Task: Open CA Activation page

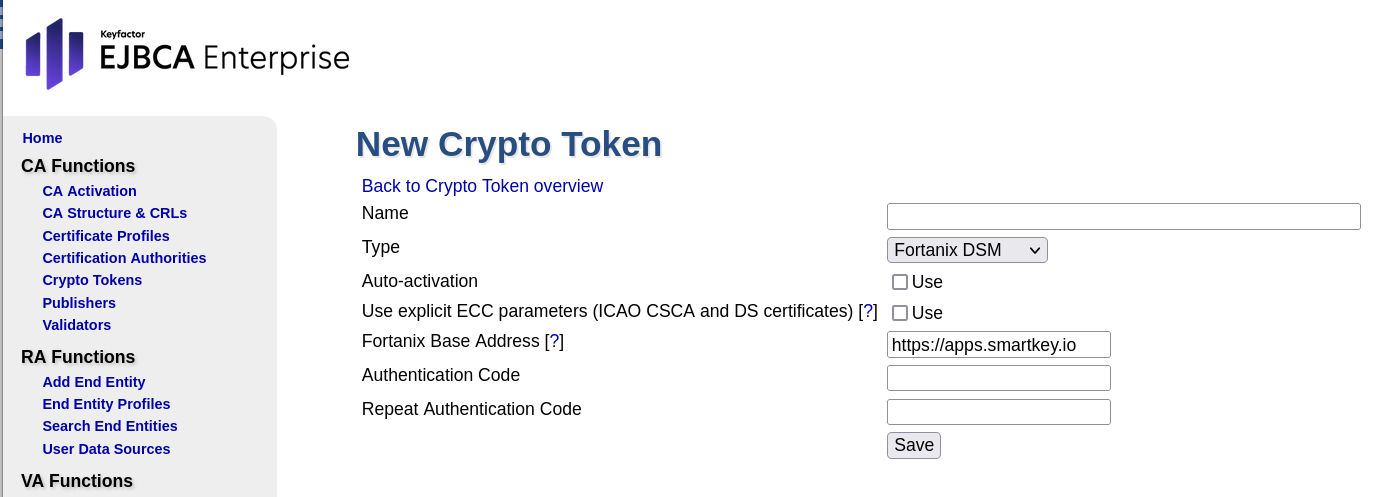Action: 89,191
